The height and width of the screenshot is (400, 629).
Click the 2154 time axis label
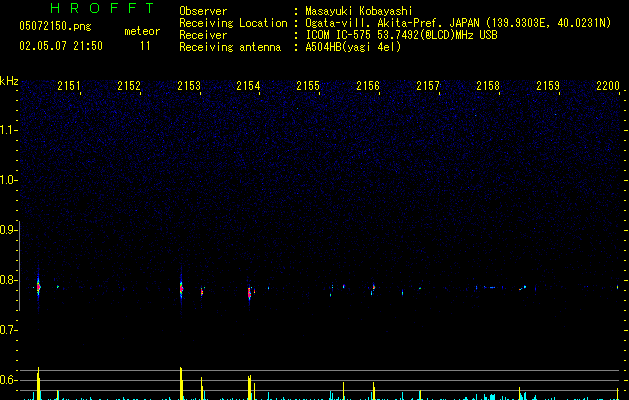coord(248,85)
